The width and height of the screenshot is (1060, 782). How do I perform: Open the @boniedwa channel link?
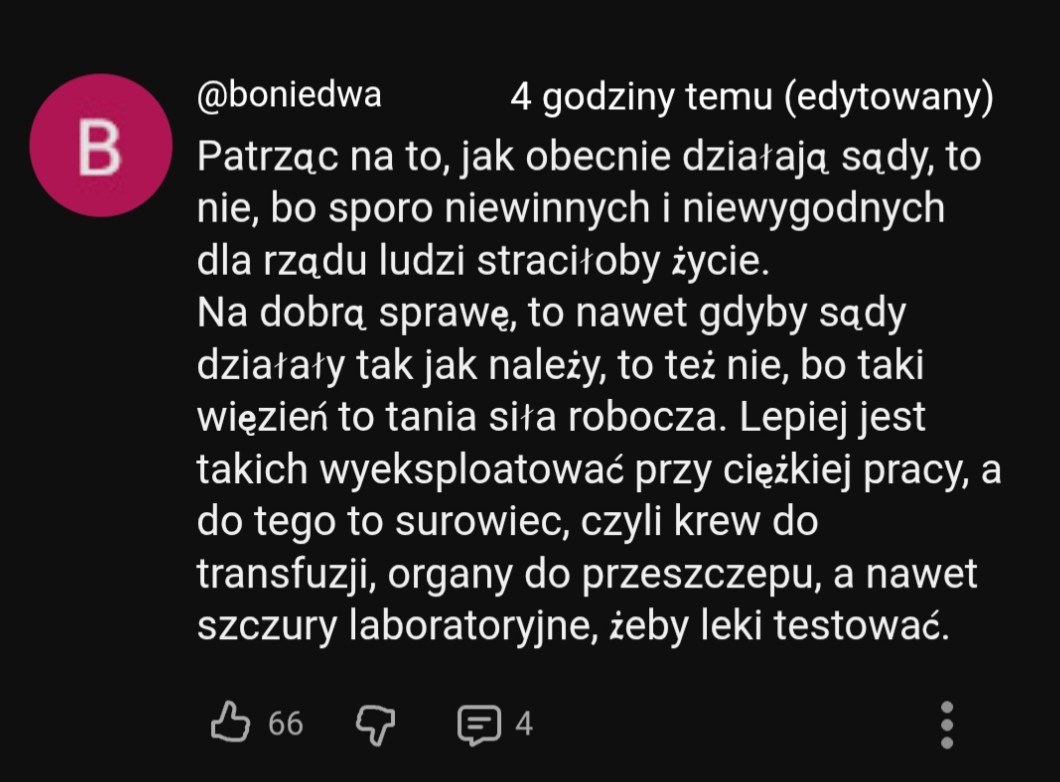(x=289, y=95)
